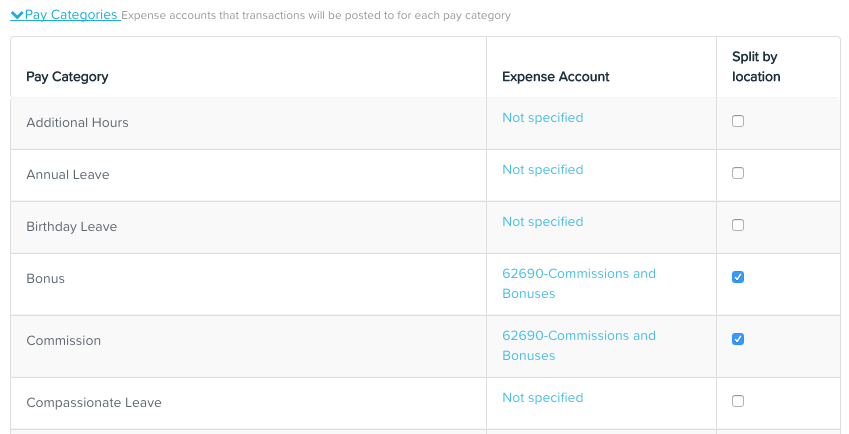Set expense account for Additional Hours
Viewport: 849px width, 434px height.
point(543,117)
